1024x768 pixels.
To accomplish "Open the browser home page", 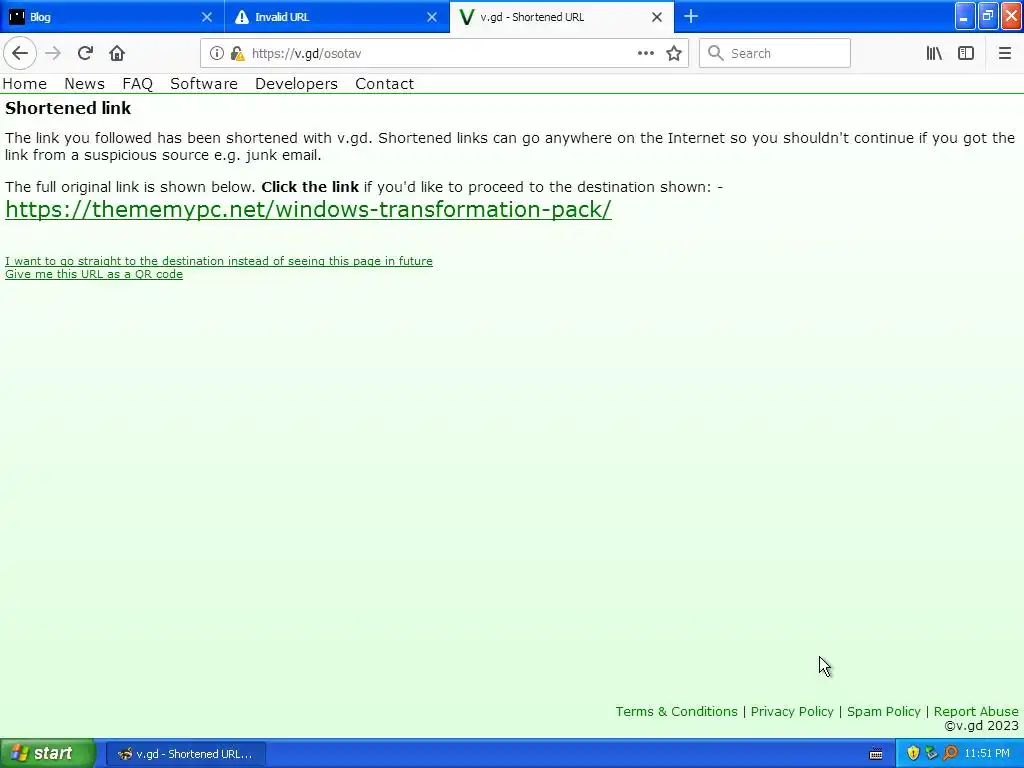I will tap(117, 54).
